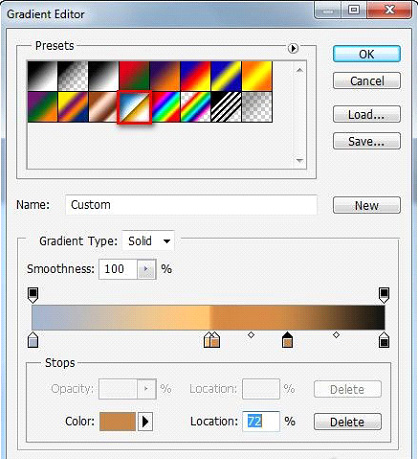Open the Presets flyout menu arrow
The width and height of the screenshot is (418, 459).
(x=293, y=49)
